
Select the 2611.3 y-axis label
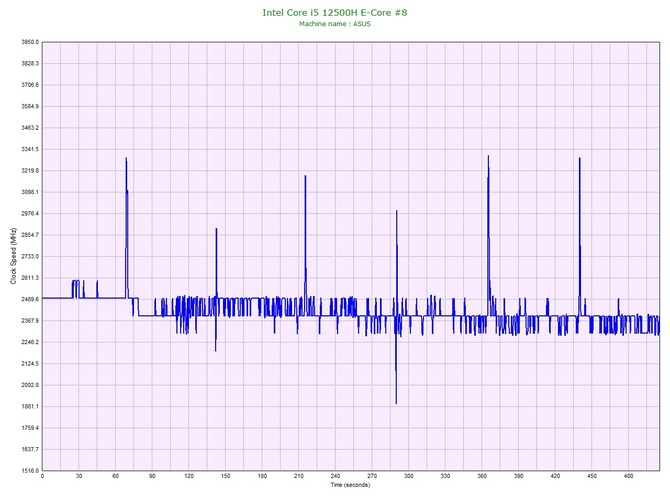coord(30,278)
